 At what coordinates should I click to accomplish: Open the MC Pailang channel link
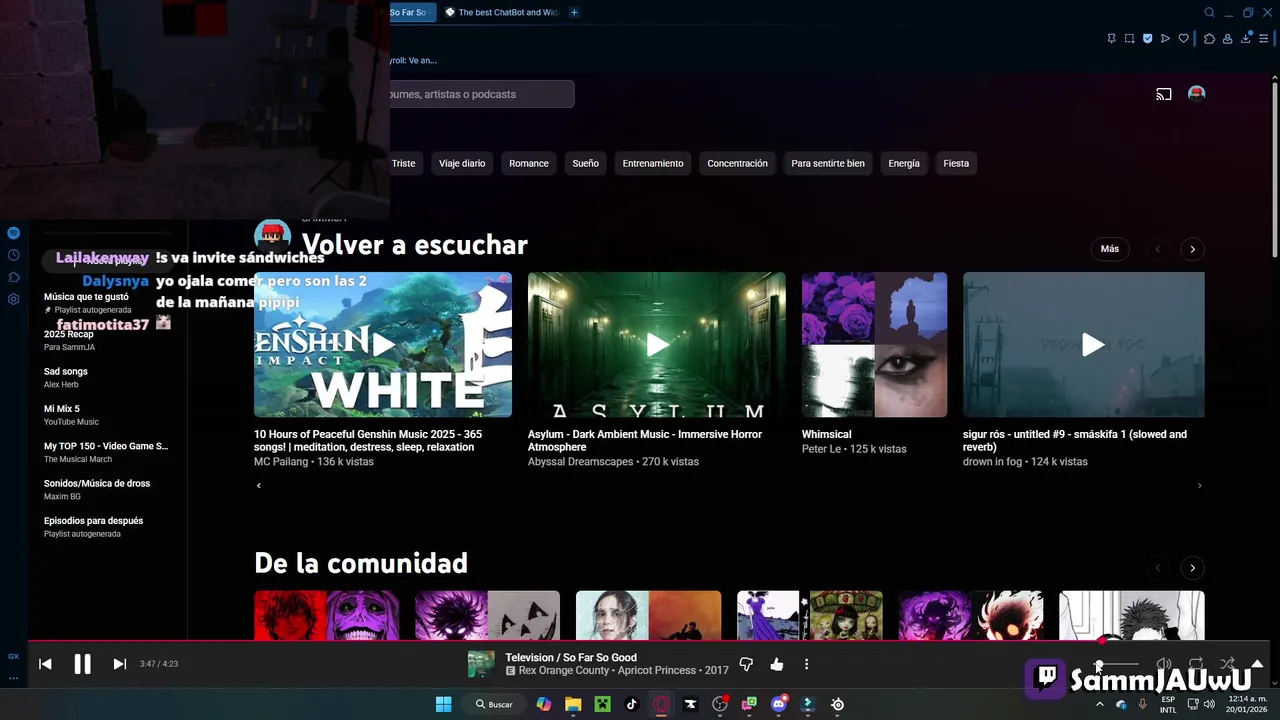(283, 462)
